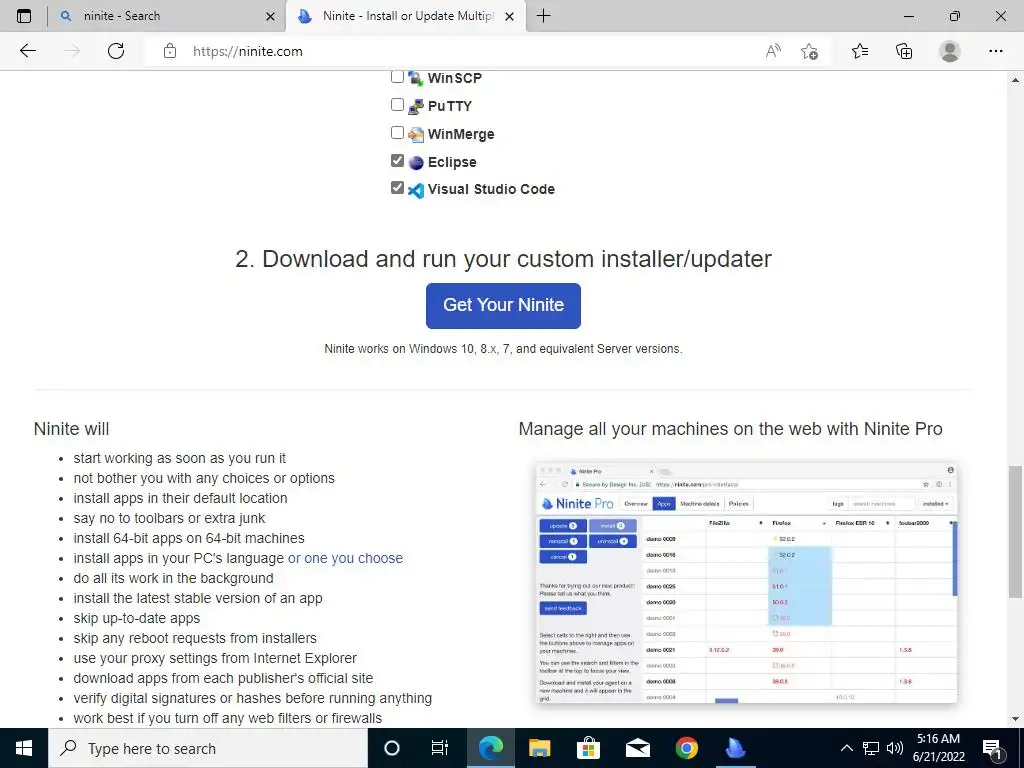Click the scrollbar up arrow
Screen dimensions: 1024x768
1015,80
